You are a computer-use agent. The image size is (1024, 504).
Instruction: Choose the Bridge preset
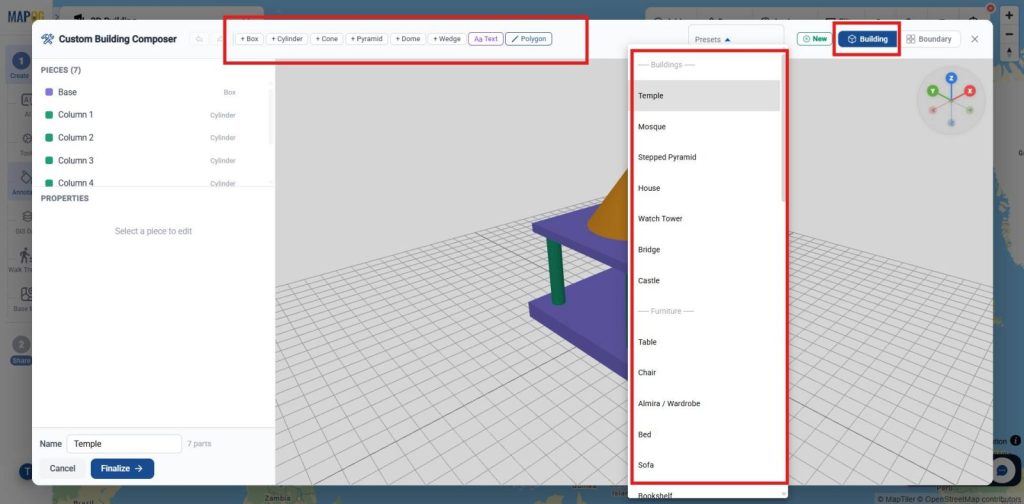coord(705,250)
